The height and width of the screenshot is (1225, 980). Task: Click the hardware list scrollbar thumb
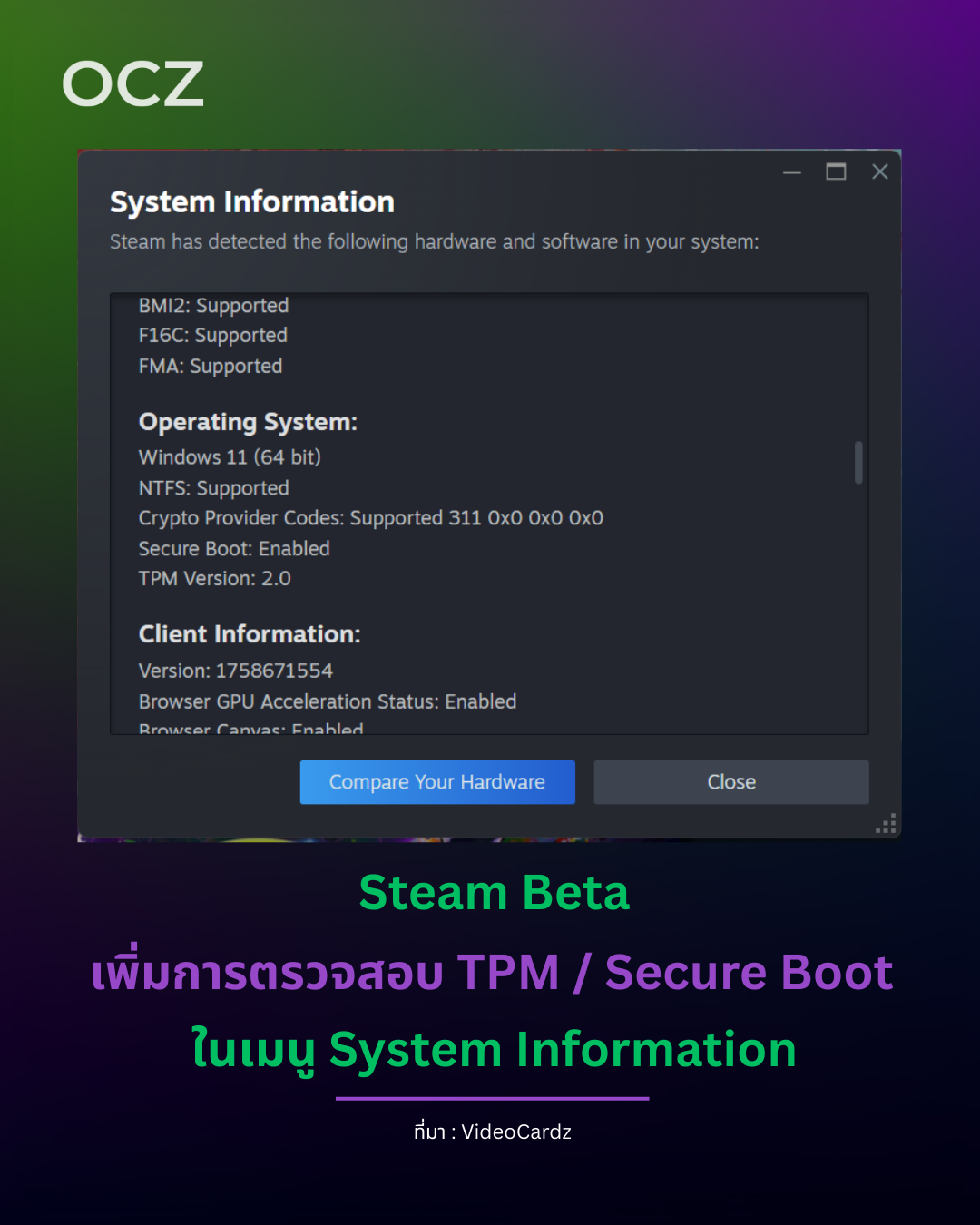(858, 463)
